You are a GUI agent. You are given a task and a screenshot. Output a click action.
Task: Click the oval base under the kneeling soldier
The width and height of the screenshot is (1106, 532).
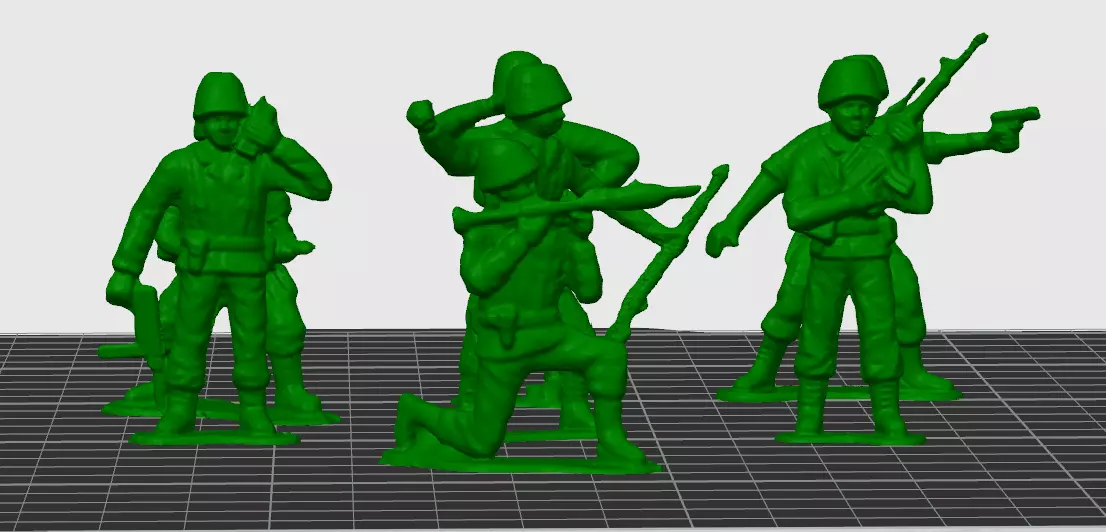coord(521,461)
